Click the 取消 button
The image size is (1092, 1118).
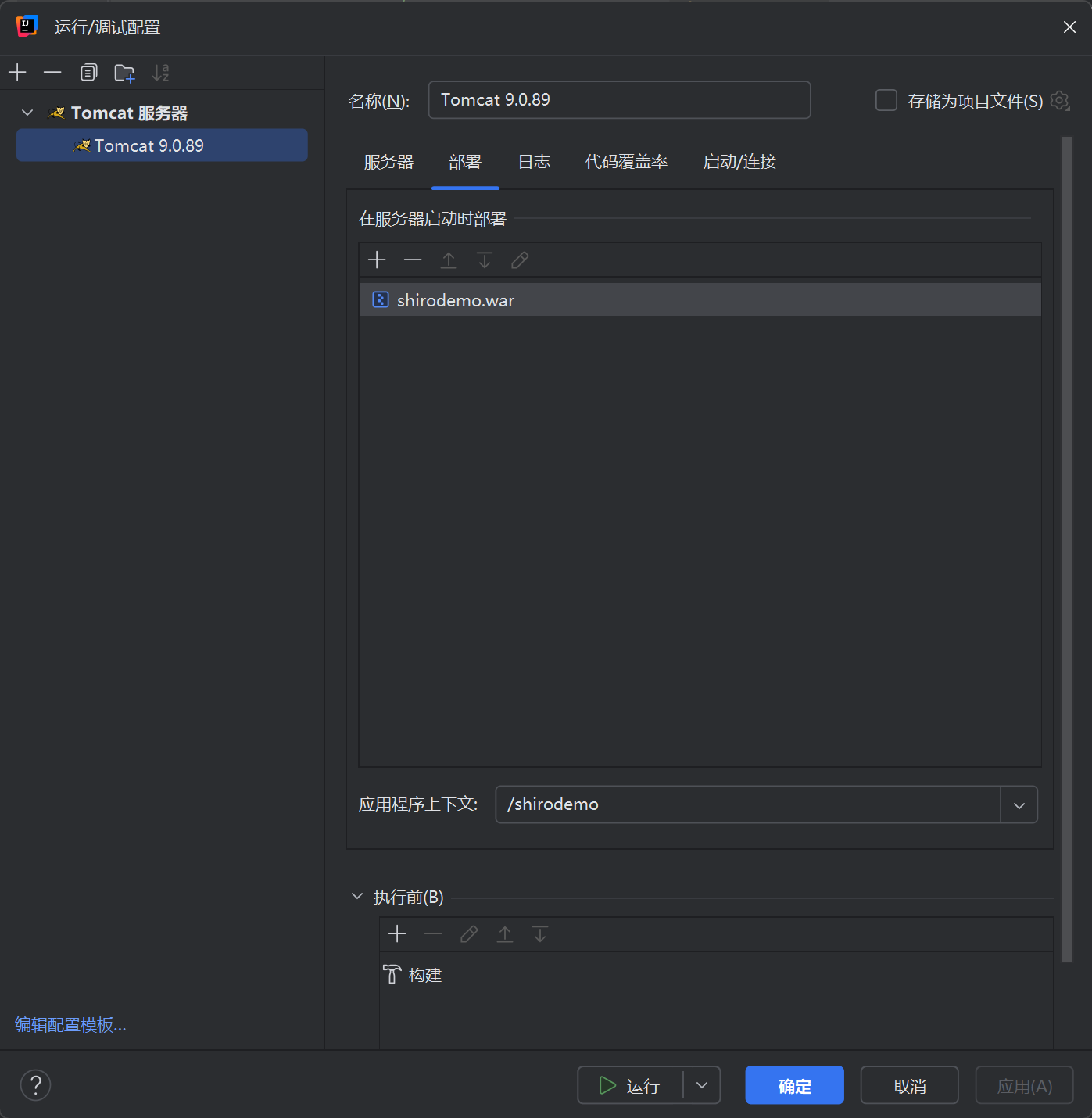coord(909,1085)
